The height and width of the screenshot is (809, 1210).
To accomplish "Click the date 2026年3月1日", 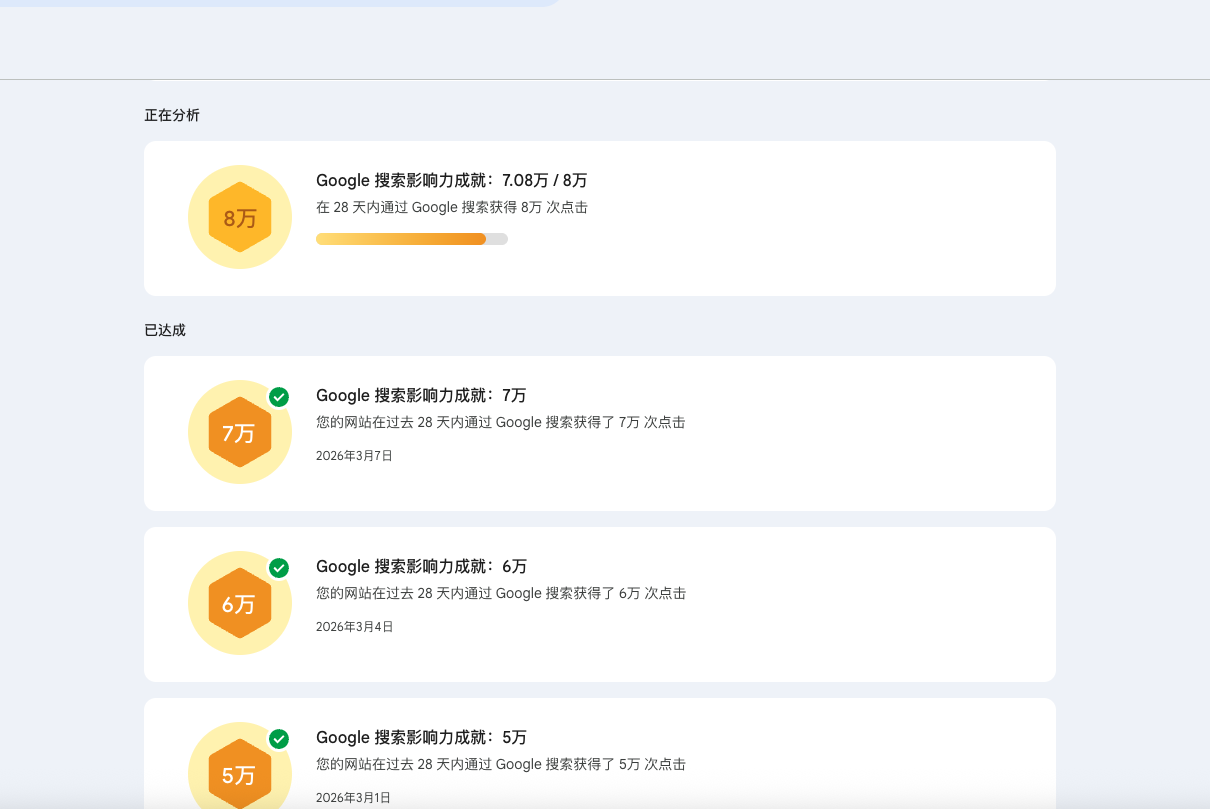I will click(353, 798).
